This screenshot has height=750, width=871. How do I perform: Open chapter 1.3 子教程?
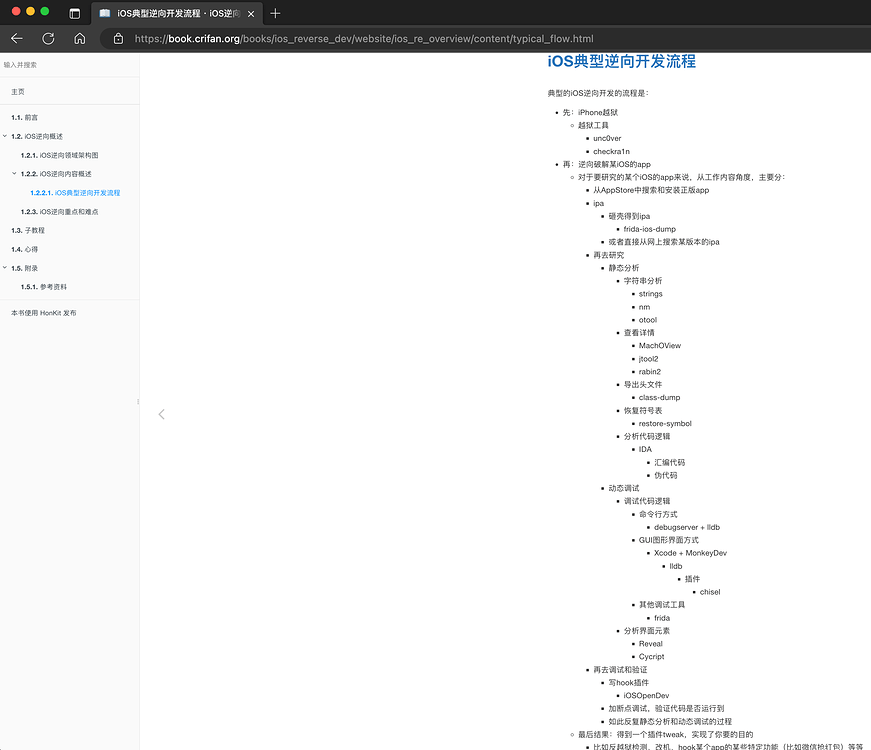coord(28,230)
